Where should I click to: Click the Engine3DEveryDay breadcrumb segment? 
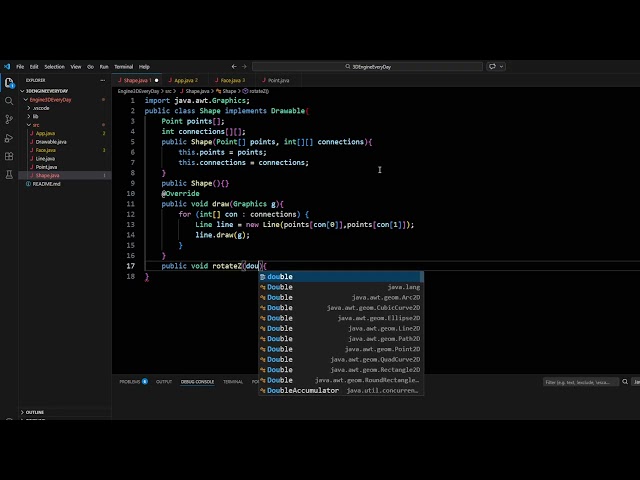coord(138,91)
